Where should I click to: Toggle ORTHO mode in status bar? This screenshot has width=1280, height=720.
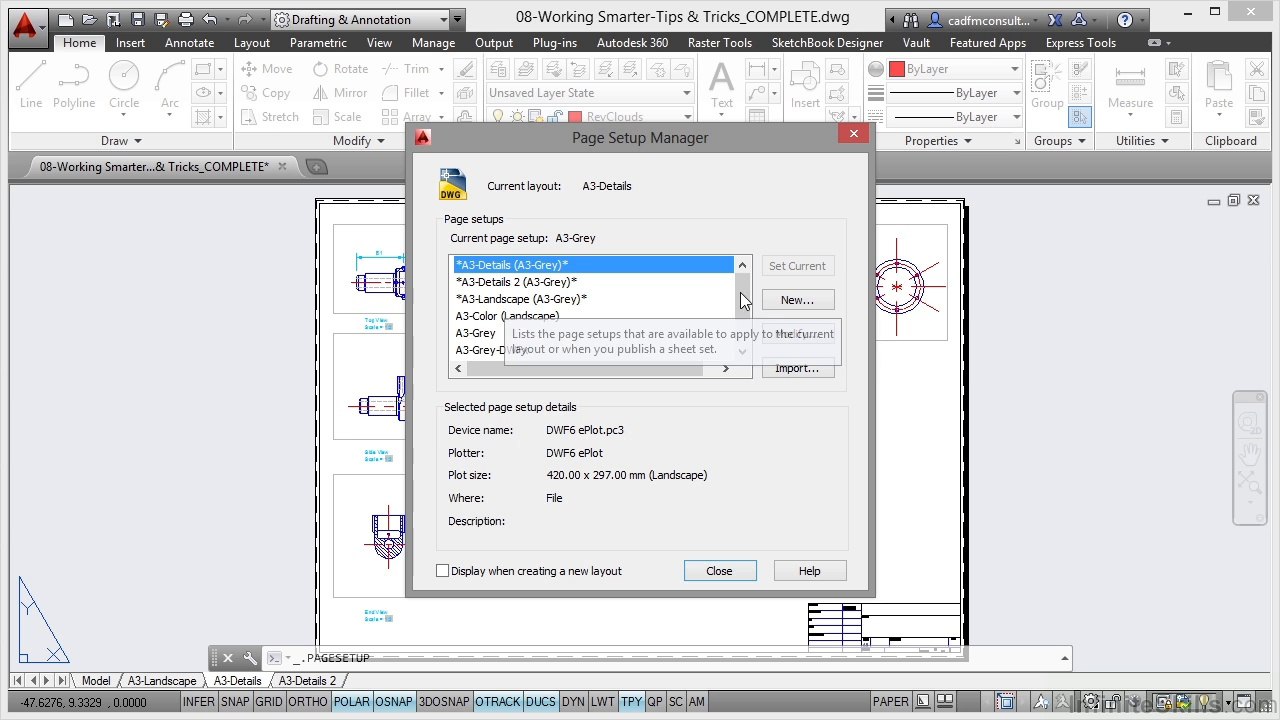[308, 702]
